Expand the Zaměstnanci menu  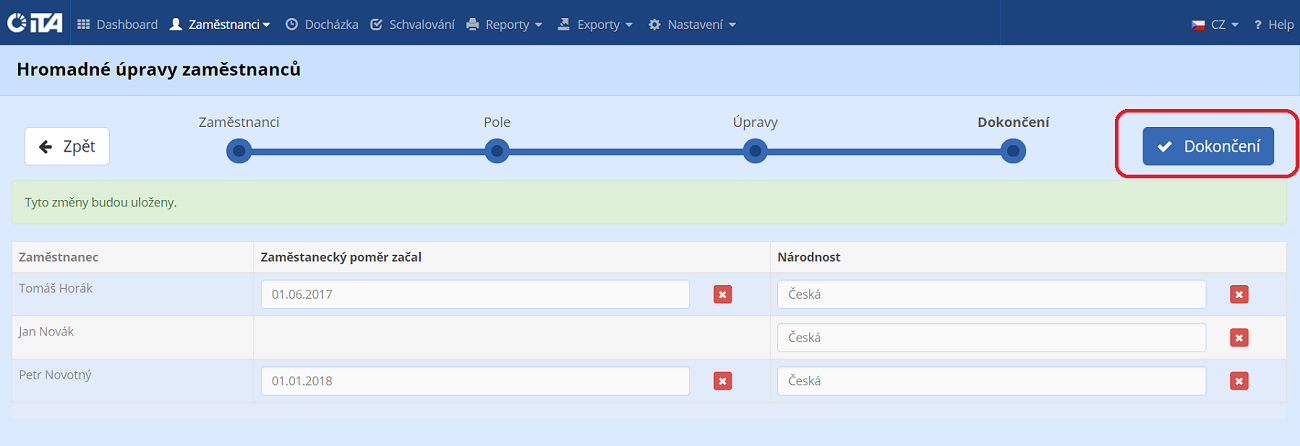(220, 24)
